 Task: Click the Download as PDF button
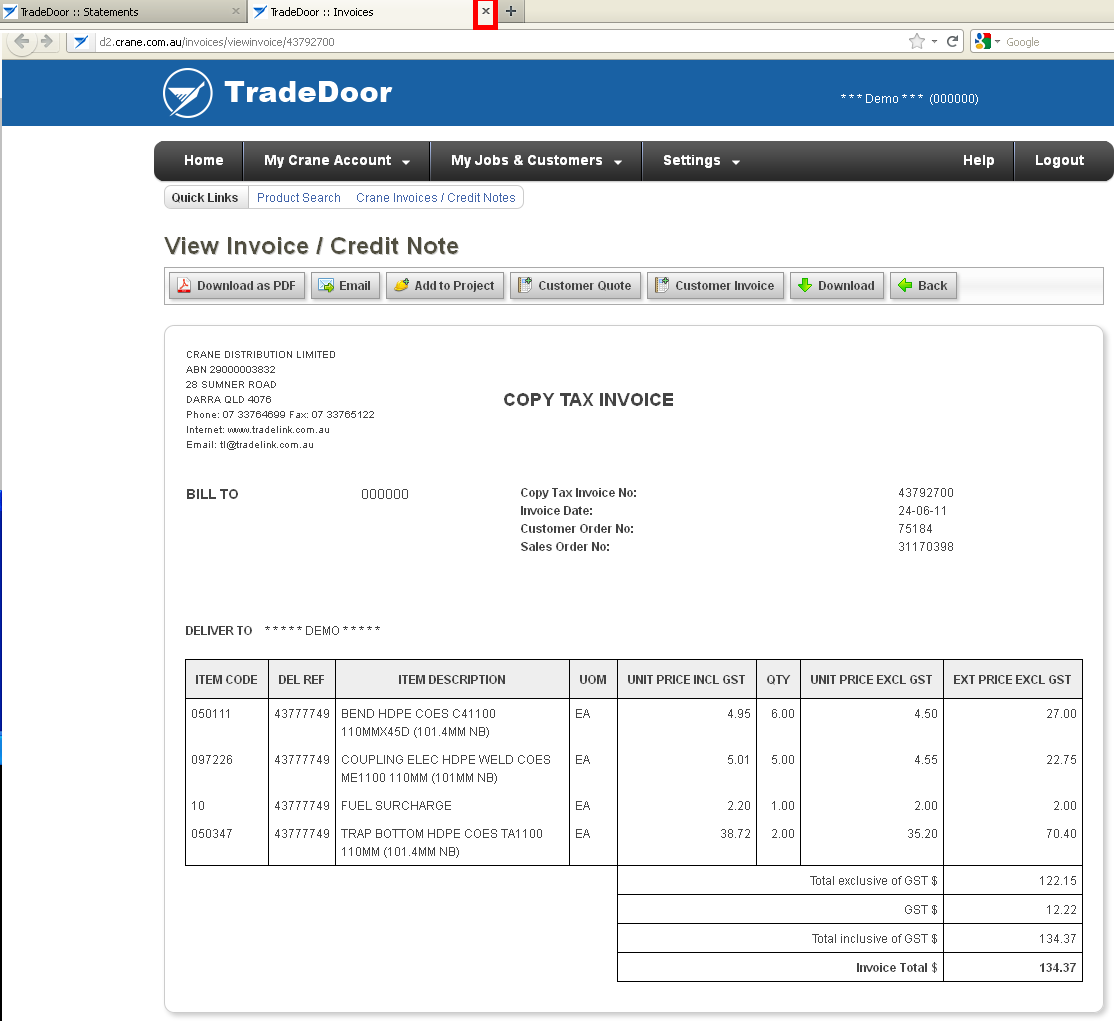237,286
